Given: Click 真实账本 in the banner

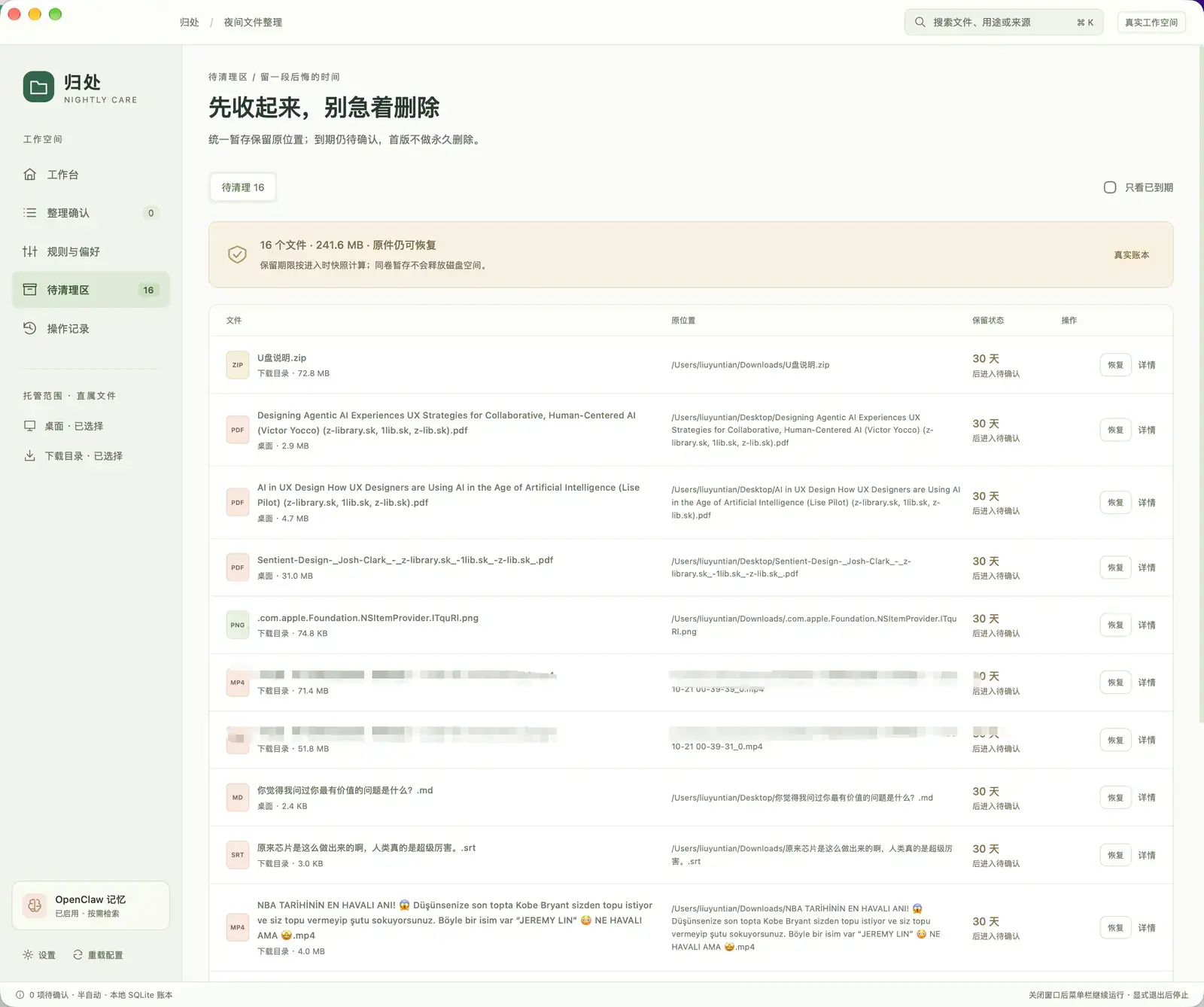Looking at the screenshot, I should pos(1131,255).
